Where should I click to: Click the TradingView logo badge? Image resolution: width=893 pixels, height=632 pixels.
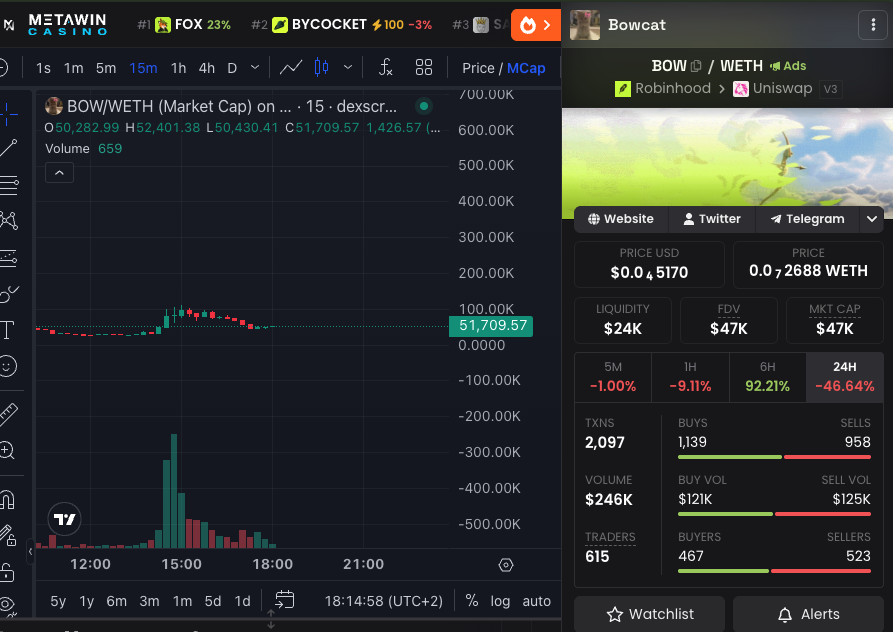click(64, 519)
